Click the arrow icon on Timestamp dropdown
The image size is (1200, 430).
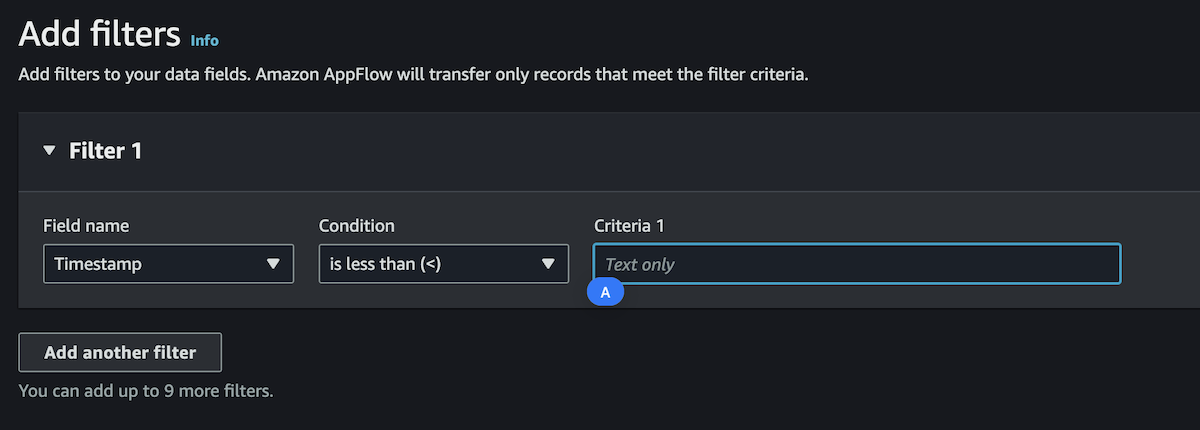[x=273, y=264]
